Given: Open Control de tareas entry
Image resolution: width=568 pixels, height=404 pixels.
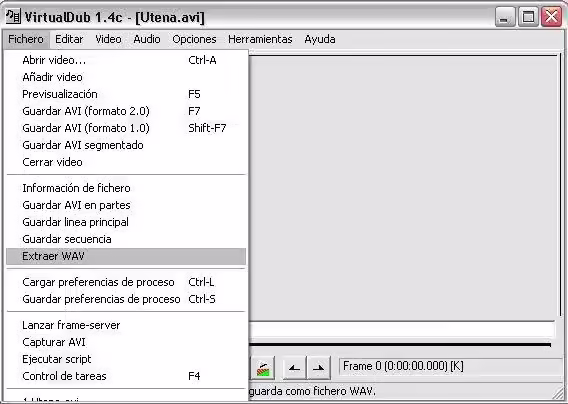Looking at the screenshot, I should 126,376.
